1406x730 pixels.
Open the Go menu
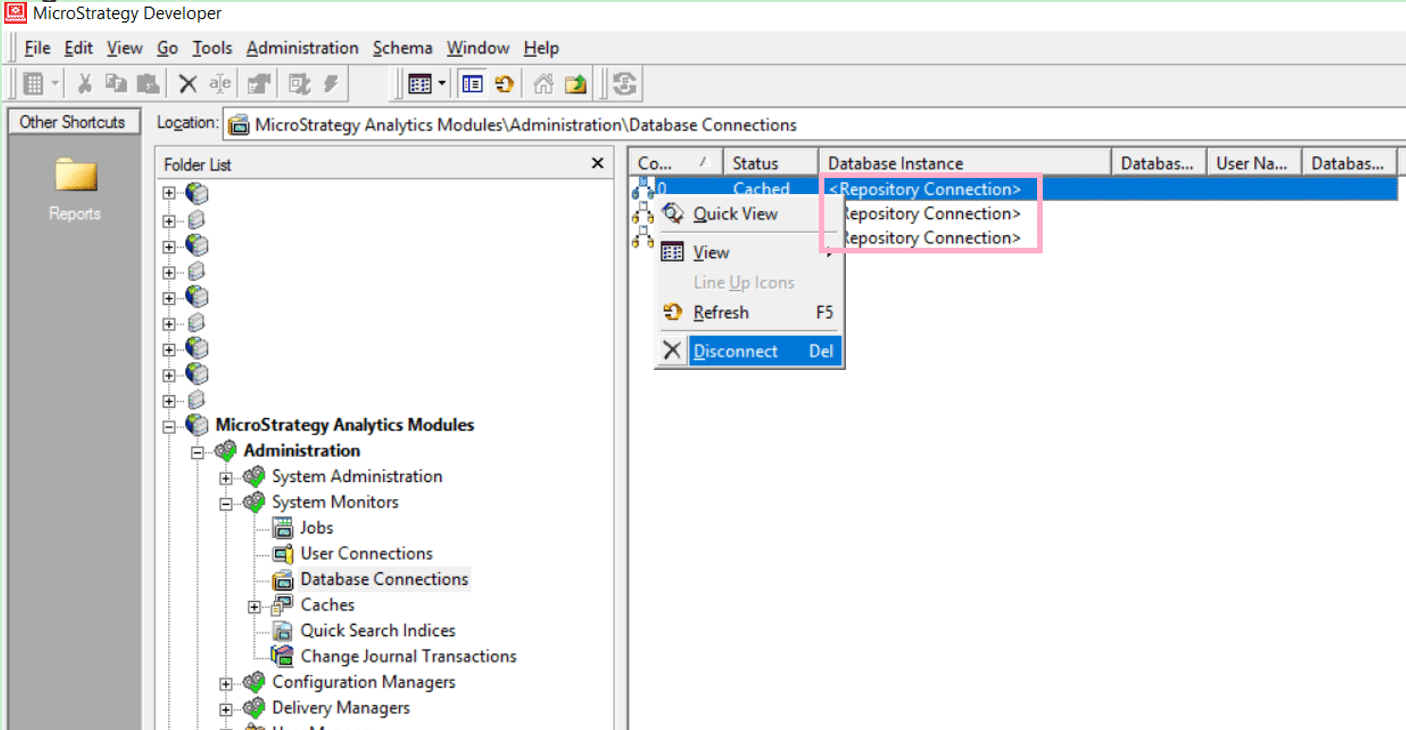pyautogui.click(x=167, y=48)
